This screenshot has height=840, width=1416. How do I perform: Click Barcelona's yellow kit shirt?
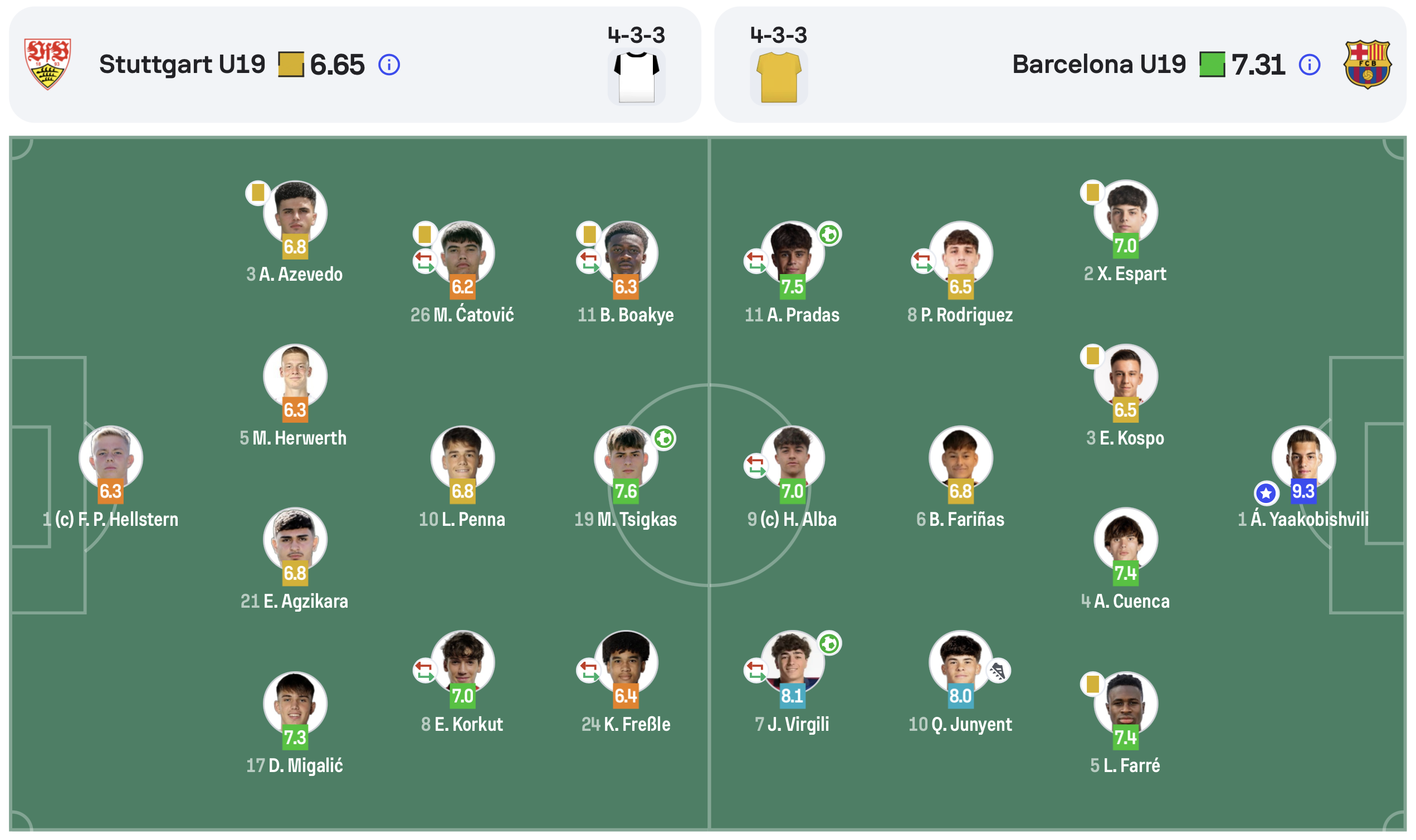click(779, 77)
